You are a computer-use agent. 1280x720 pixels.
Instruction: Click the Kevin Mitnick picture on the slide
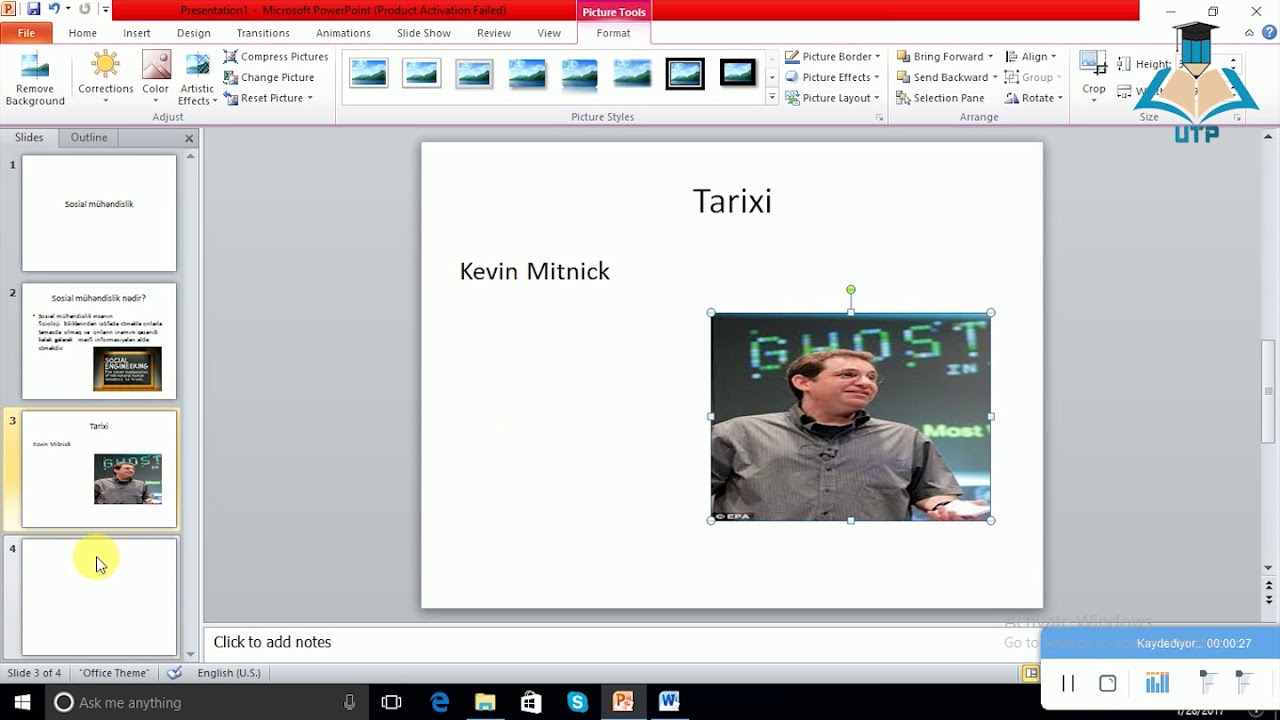coord(851,417)
